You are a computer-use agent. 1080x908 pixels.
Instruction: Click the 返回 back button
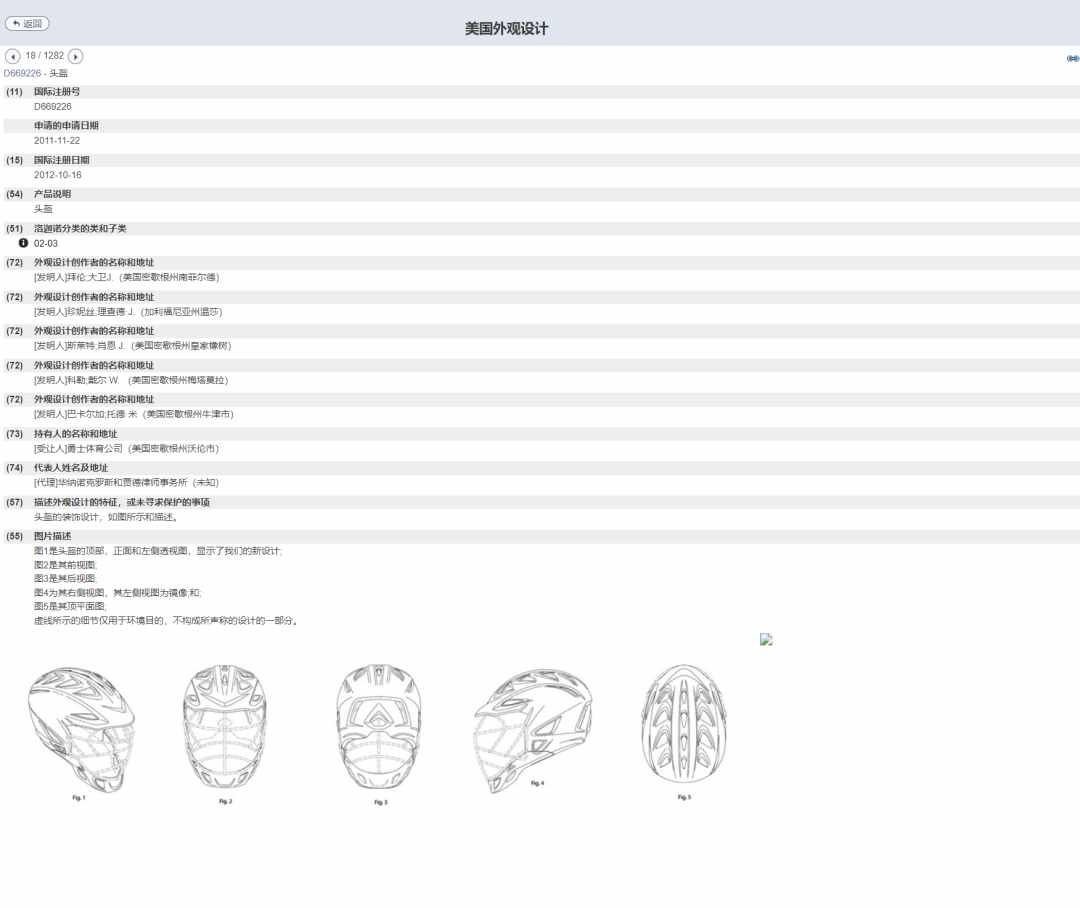click(27, 23)
